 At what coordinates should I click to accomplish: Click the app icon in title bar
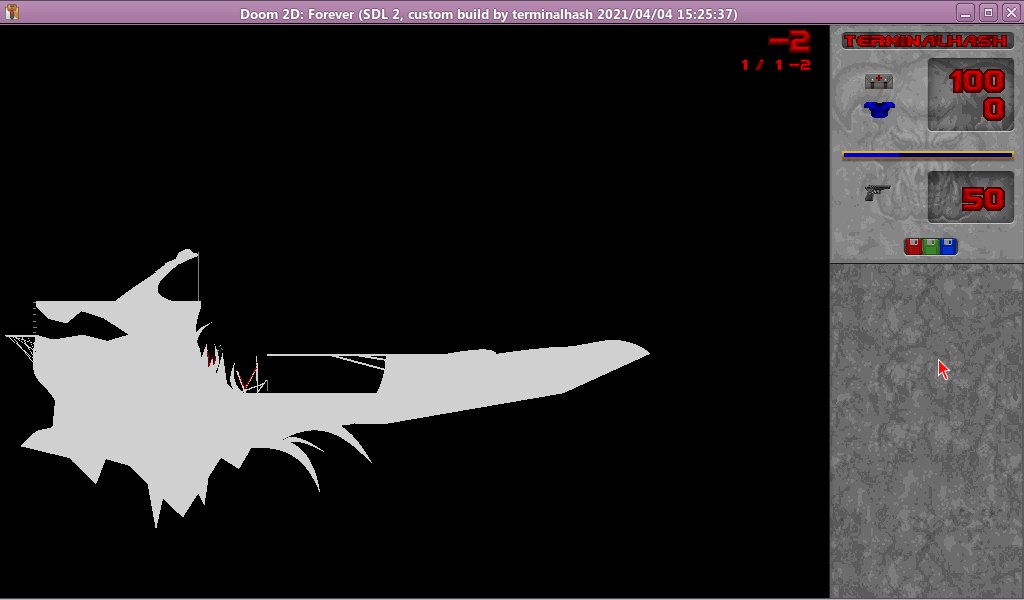tap(11, 12)
